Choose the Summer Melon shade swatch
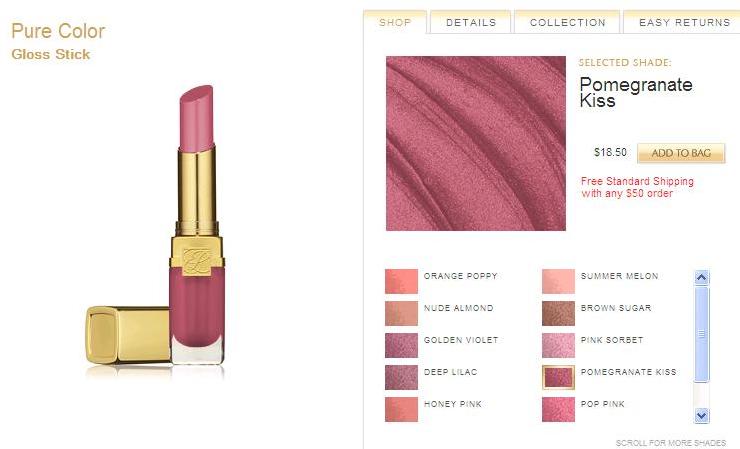Screen dimensions: 740x449 [x=558, y=281]
